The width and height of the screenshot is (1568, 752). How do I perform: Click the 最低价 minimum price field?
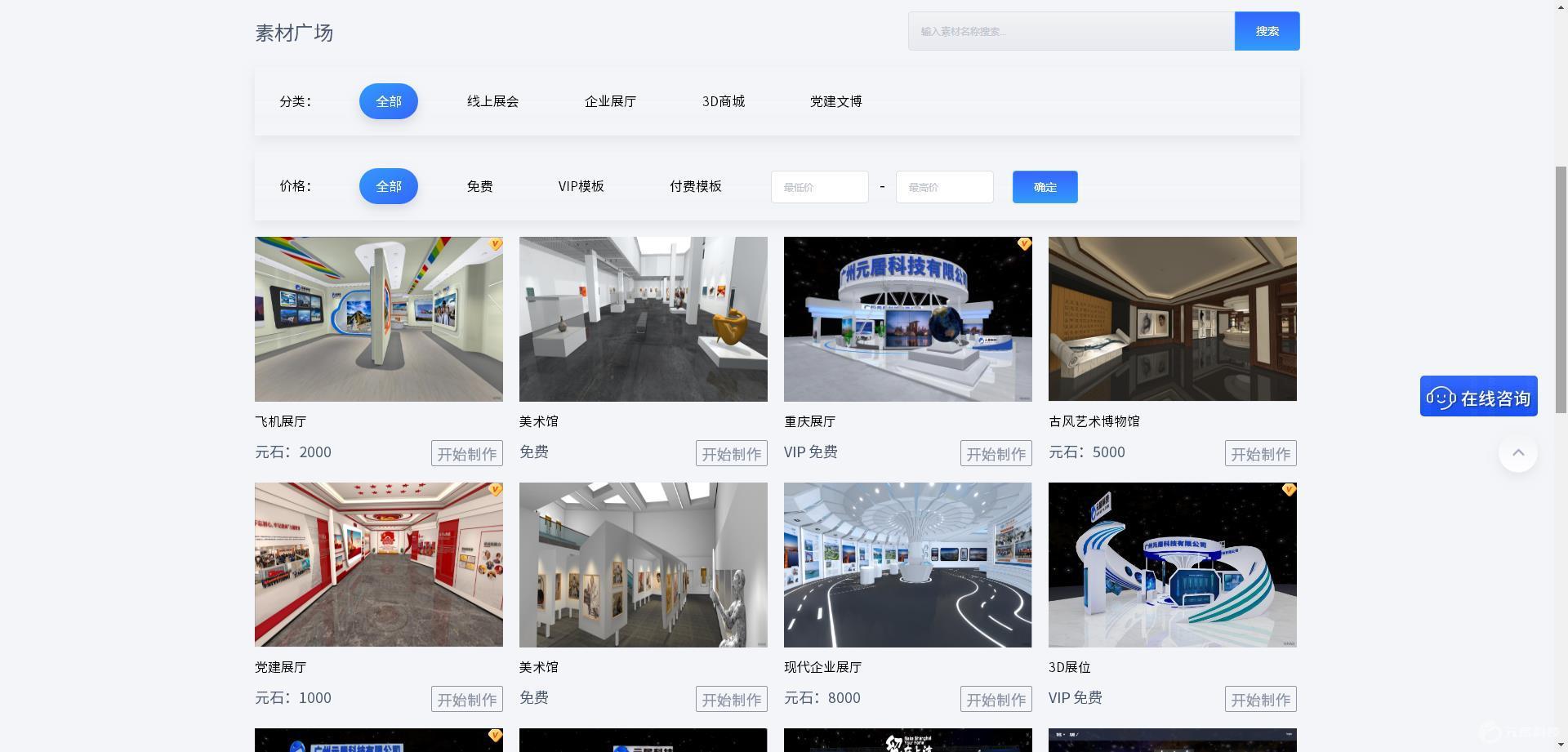[820, 187]
